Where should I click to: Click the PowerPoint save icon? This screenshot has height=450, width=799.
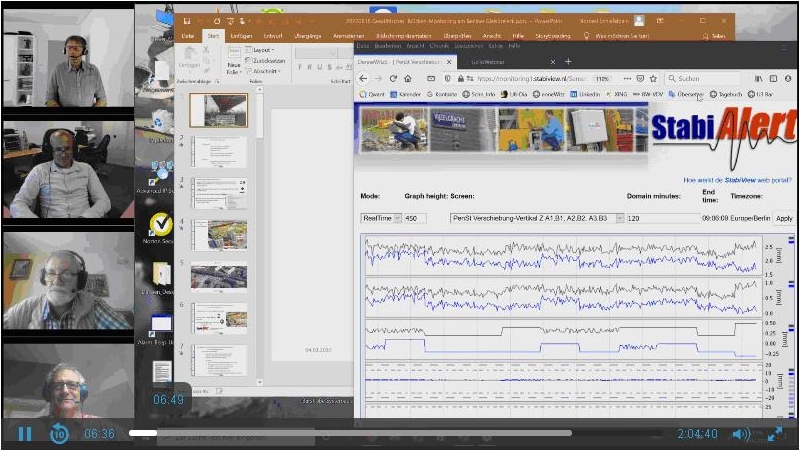coord(187,21)
